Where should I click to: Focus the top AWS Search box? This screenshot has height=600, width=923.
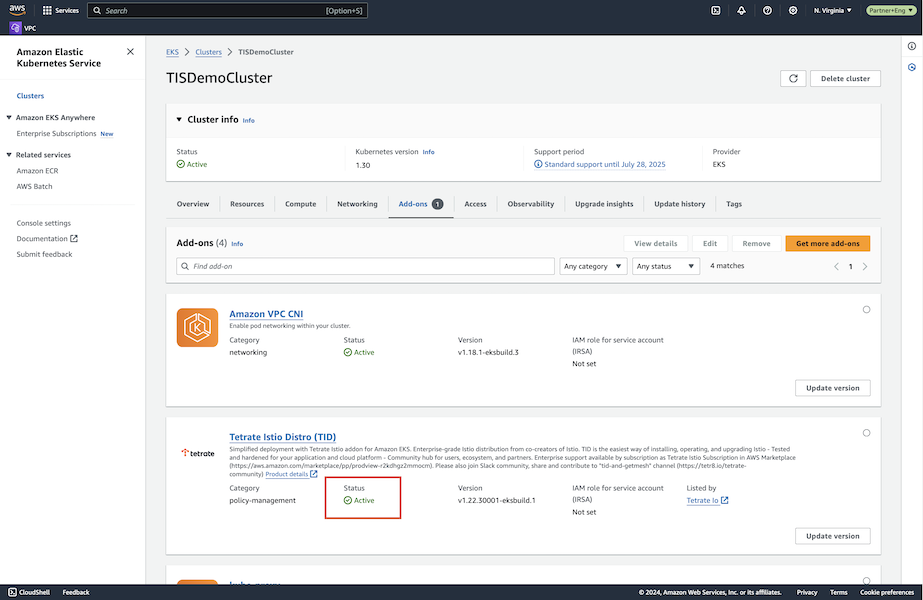(227, 11)
